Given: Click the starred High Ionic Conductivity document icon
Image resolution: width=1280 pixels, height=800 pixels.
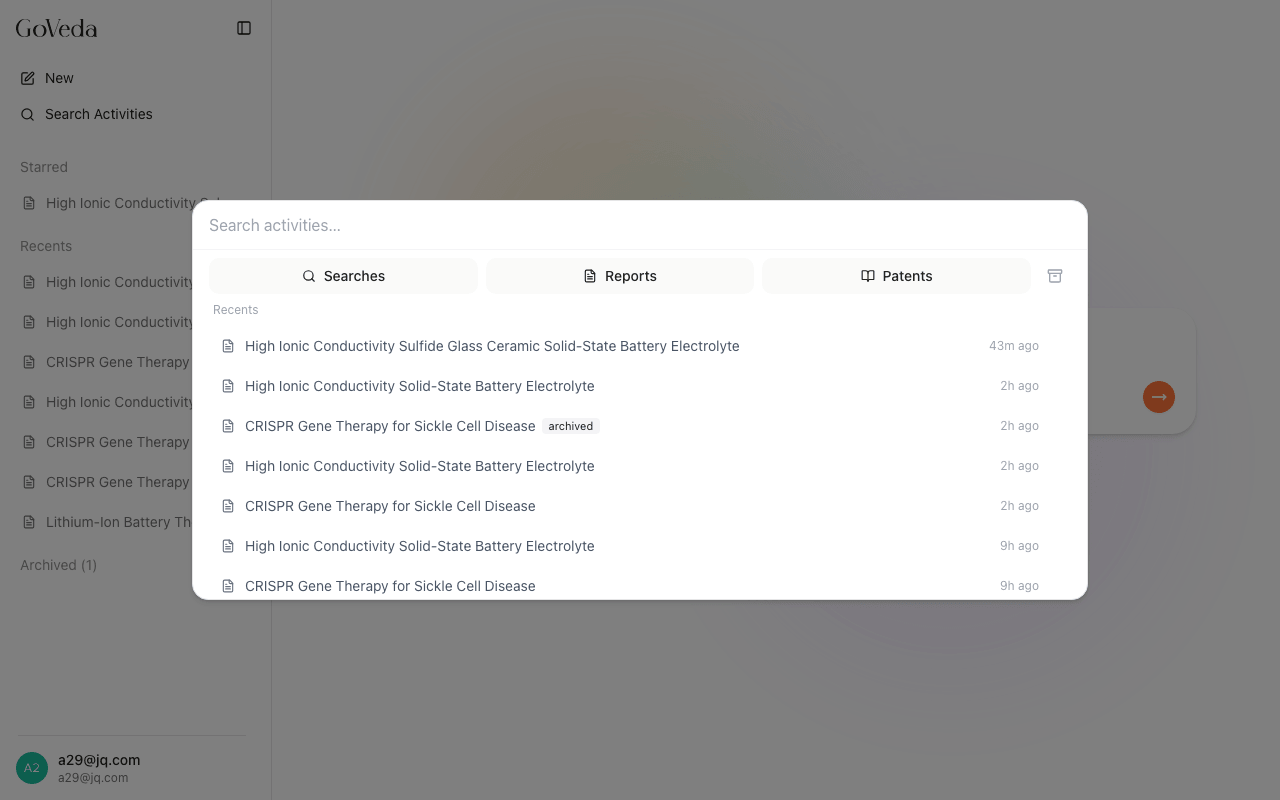Looking at the screenshot, I should (29, 203).
